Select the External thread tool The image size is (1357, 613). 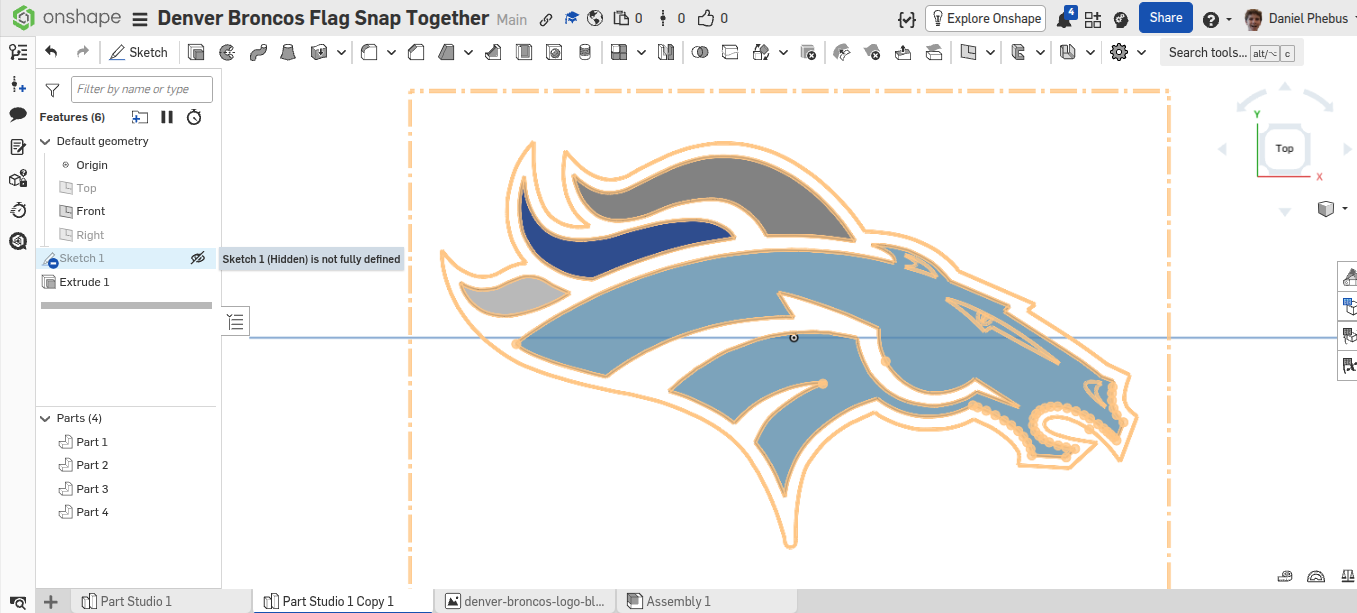coord(585,52)
